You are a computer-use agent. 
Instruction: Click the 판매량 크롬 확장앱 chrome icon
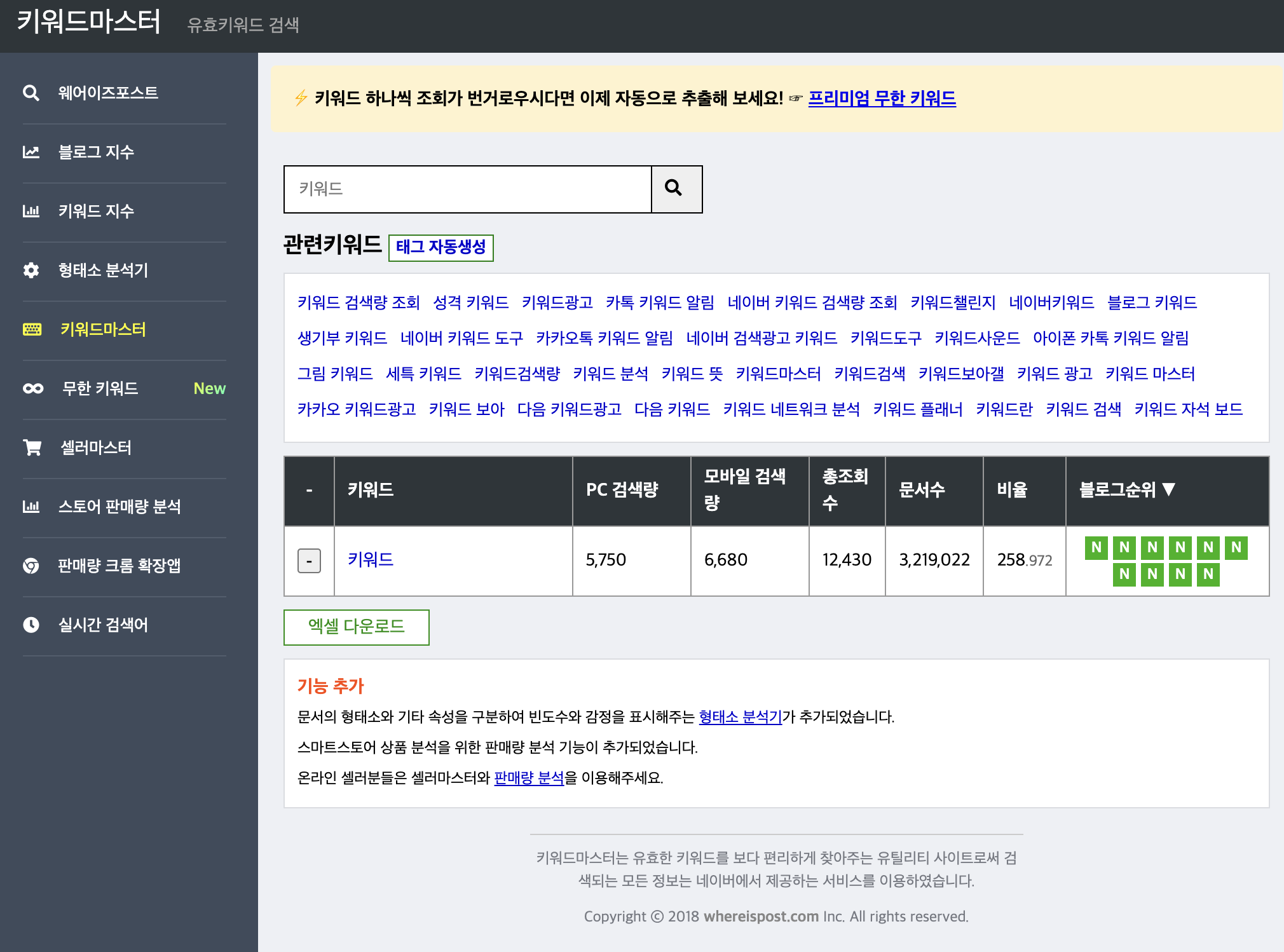click(31, 566)
